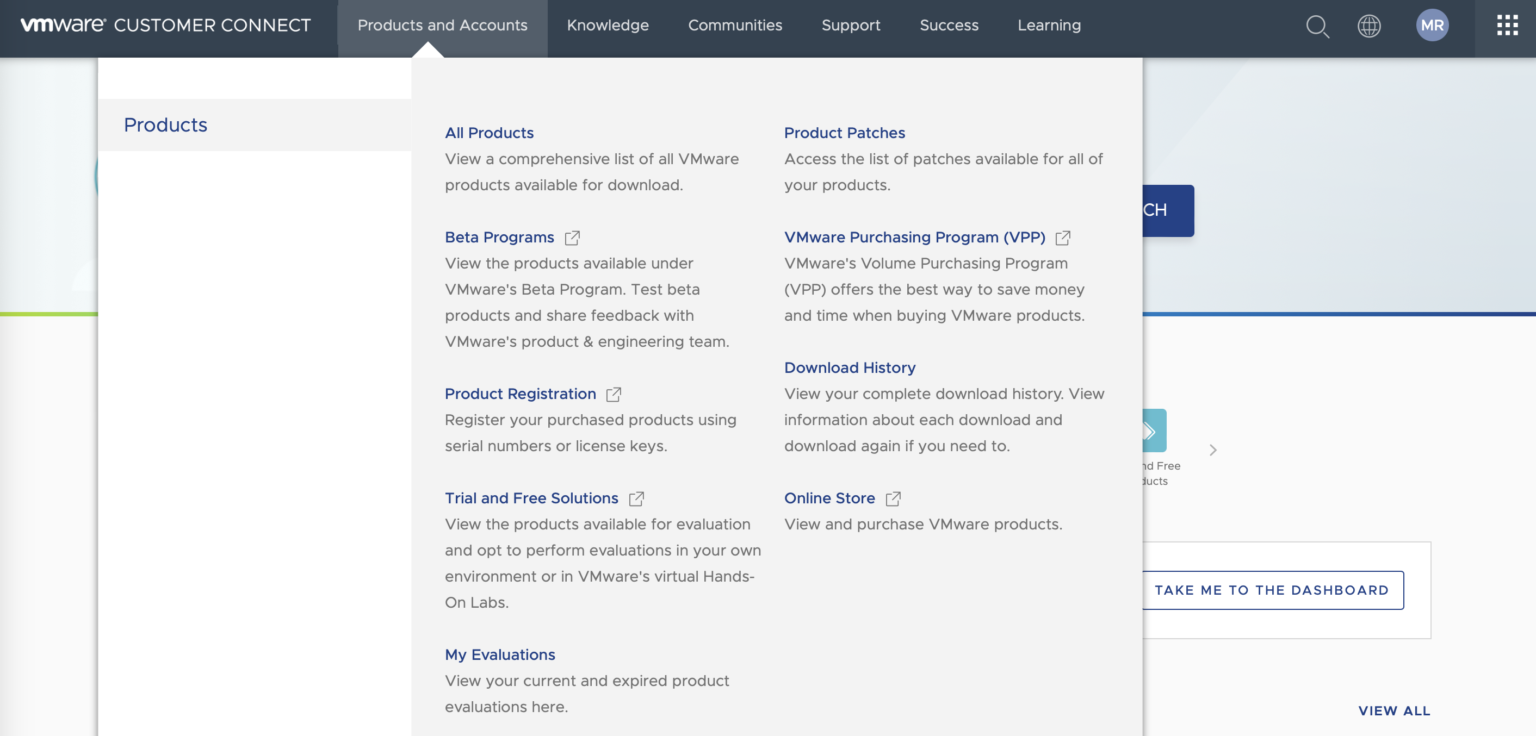The image size is (1536, 736).
Task: Click external link icon beside Beta Programs
Action: [572, 238]
